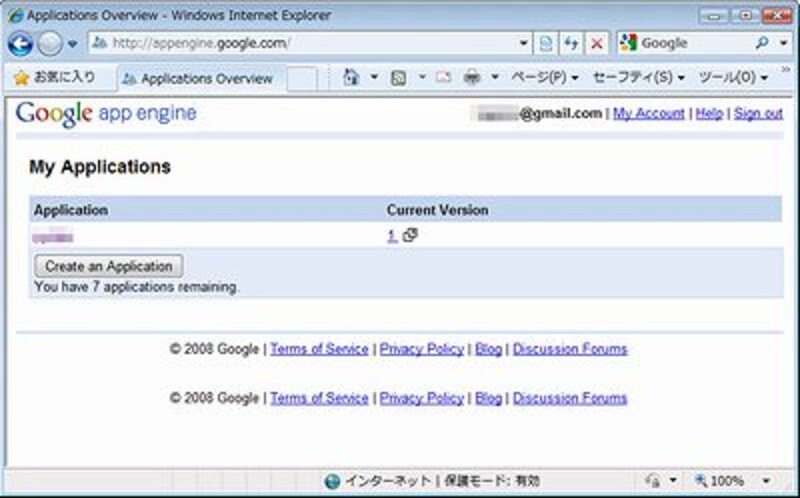Open the ページ(P) menu
This screenshot has width=800, height=498.
click(x=545, y=78)
